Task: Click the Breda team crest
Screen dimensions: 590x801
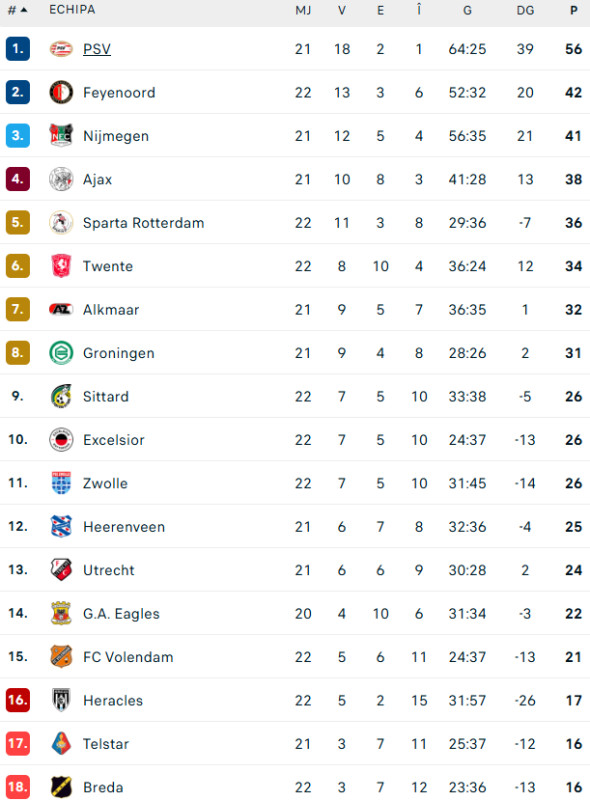Action: point(60,787)
